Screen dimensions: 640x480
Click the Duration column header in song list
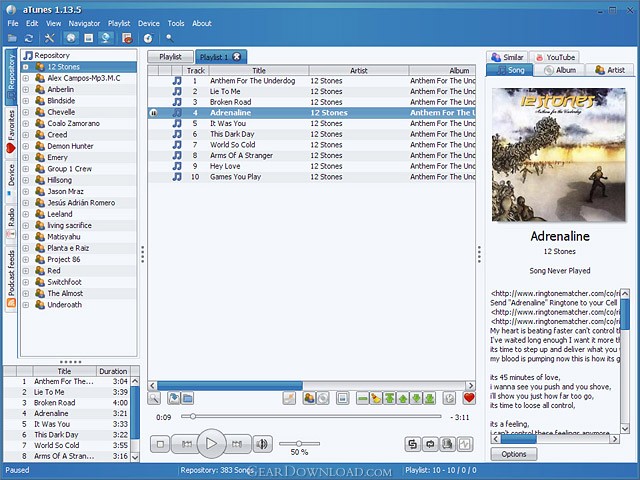pyautogui.click(x=113, y=371)
